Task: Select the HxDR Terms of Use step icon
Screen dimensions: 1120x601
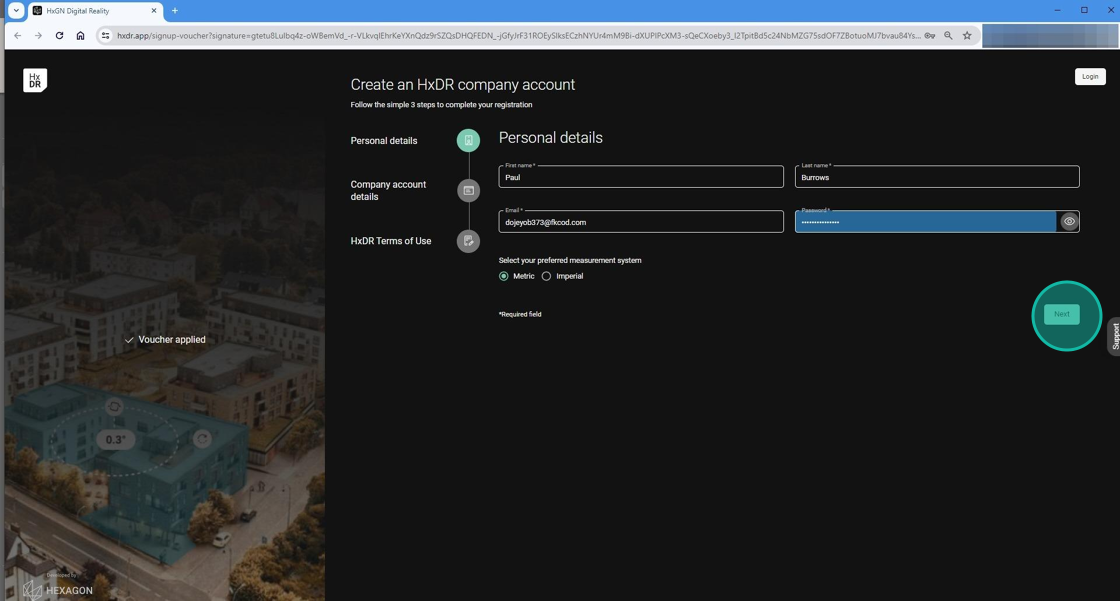Action: [469, 241]
